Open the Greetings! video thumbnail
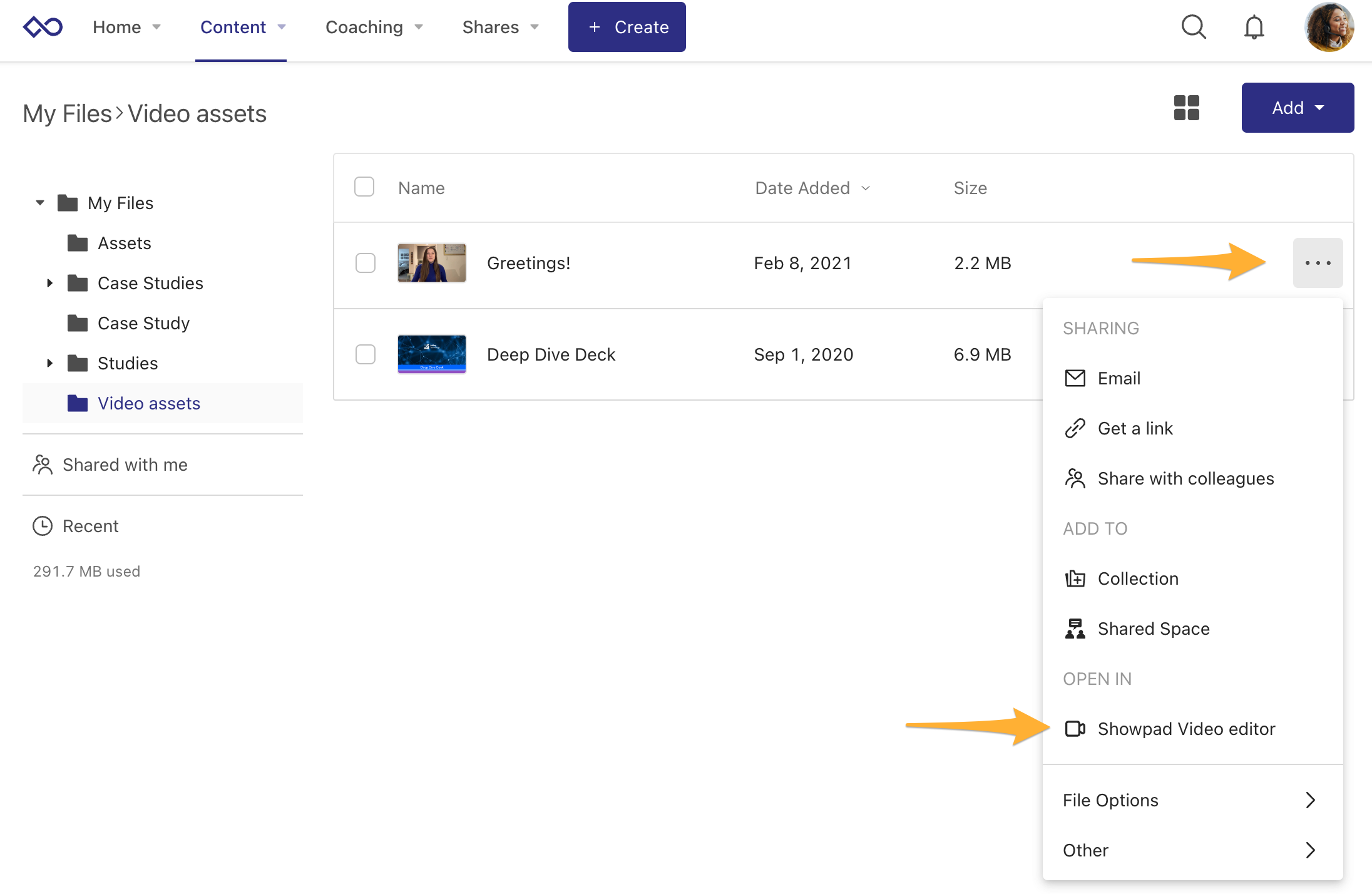This screenshot has width=1372, height=894. pos(431,263)
